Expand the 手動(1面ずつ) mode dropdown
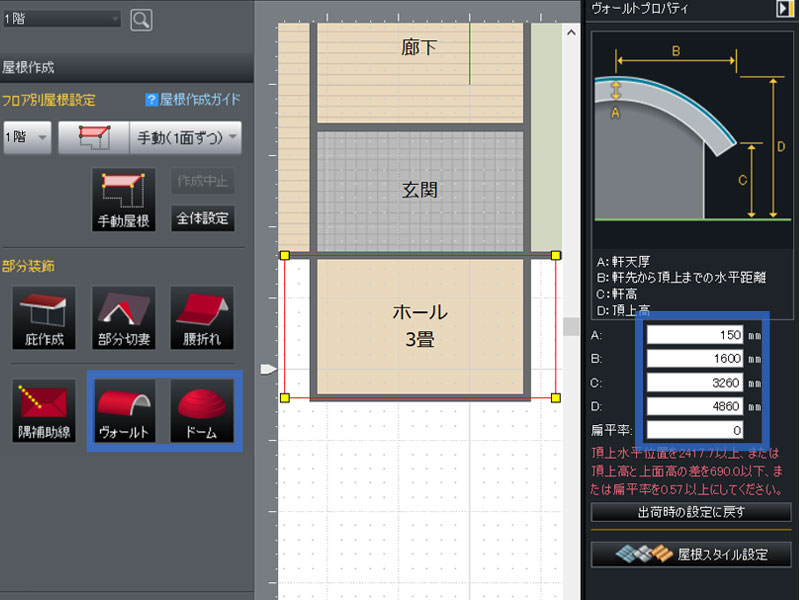Image resolution: width=800 pixels, height=600 pixels. coord(186,137)
